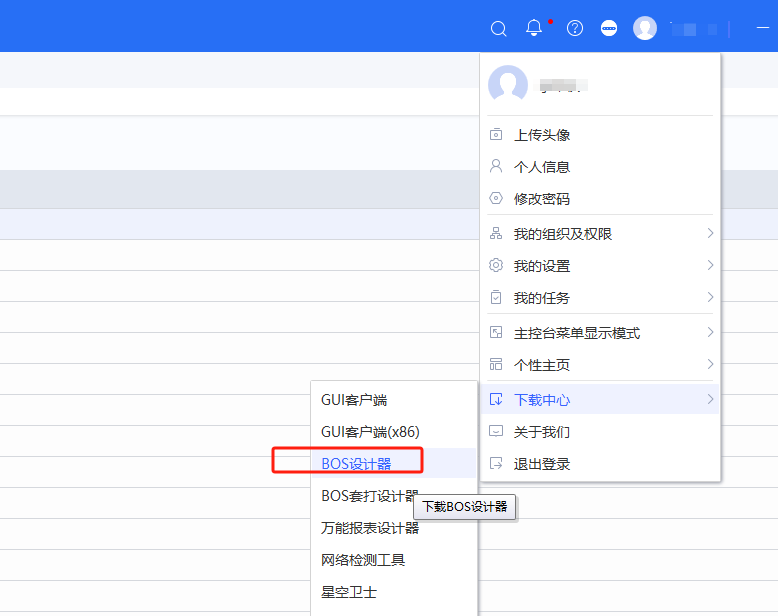Click the exit icon beside 退出登录
778x616 pixels.
(x=495, y=464)
